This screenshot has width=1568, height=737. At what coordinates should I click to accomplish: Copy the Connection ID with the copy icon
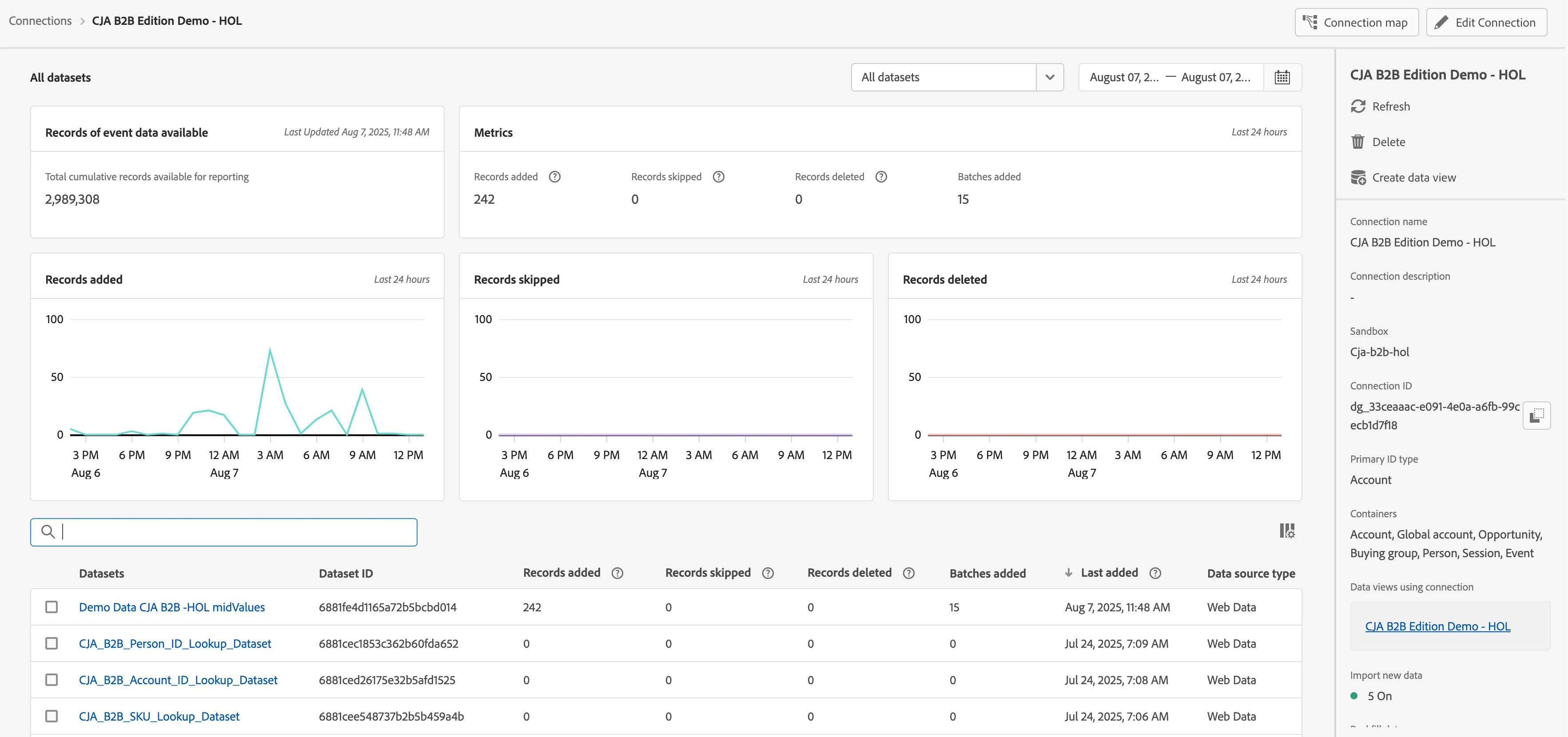pos(1536,416)
